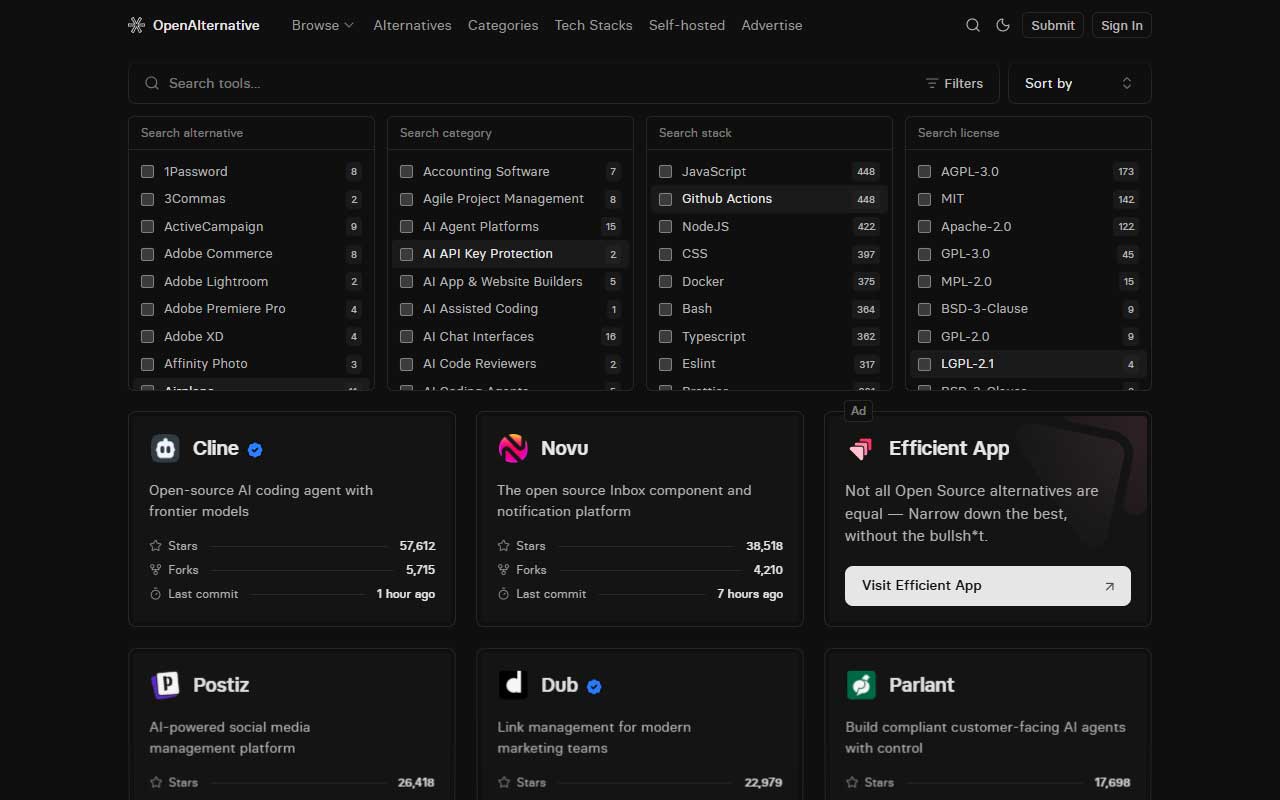Click the OpenAlternative logo icon
This screenshot has width=1280, height=800.
click(x=137, y=25)
